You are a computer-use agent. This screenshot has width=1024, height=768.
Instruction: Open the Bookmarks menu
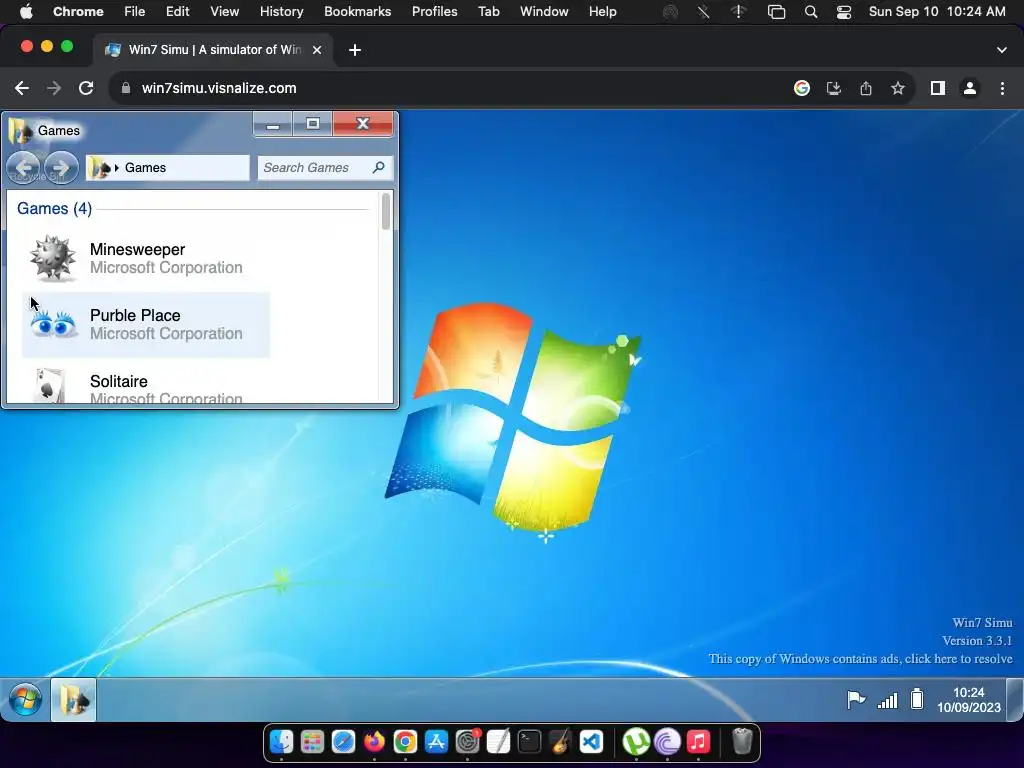pos(357,12)
